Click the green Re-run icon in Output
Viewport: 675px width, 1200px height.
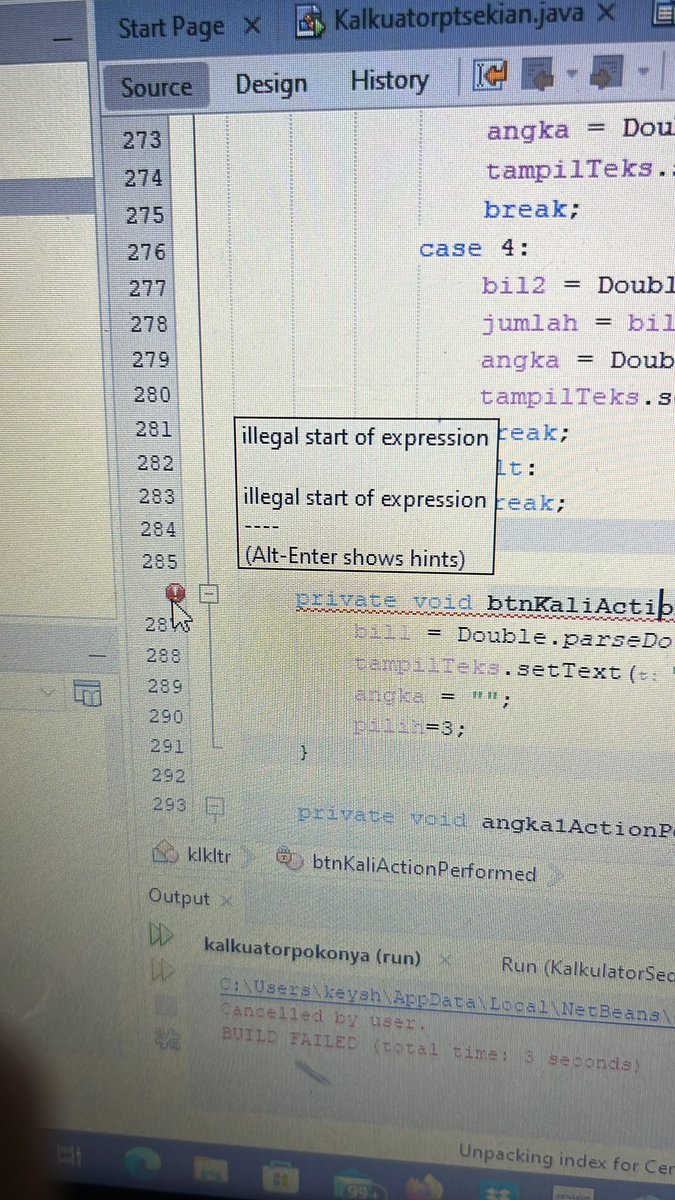(x=160, y=935)
